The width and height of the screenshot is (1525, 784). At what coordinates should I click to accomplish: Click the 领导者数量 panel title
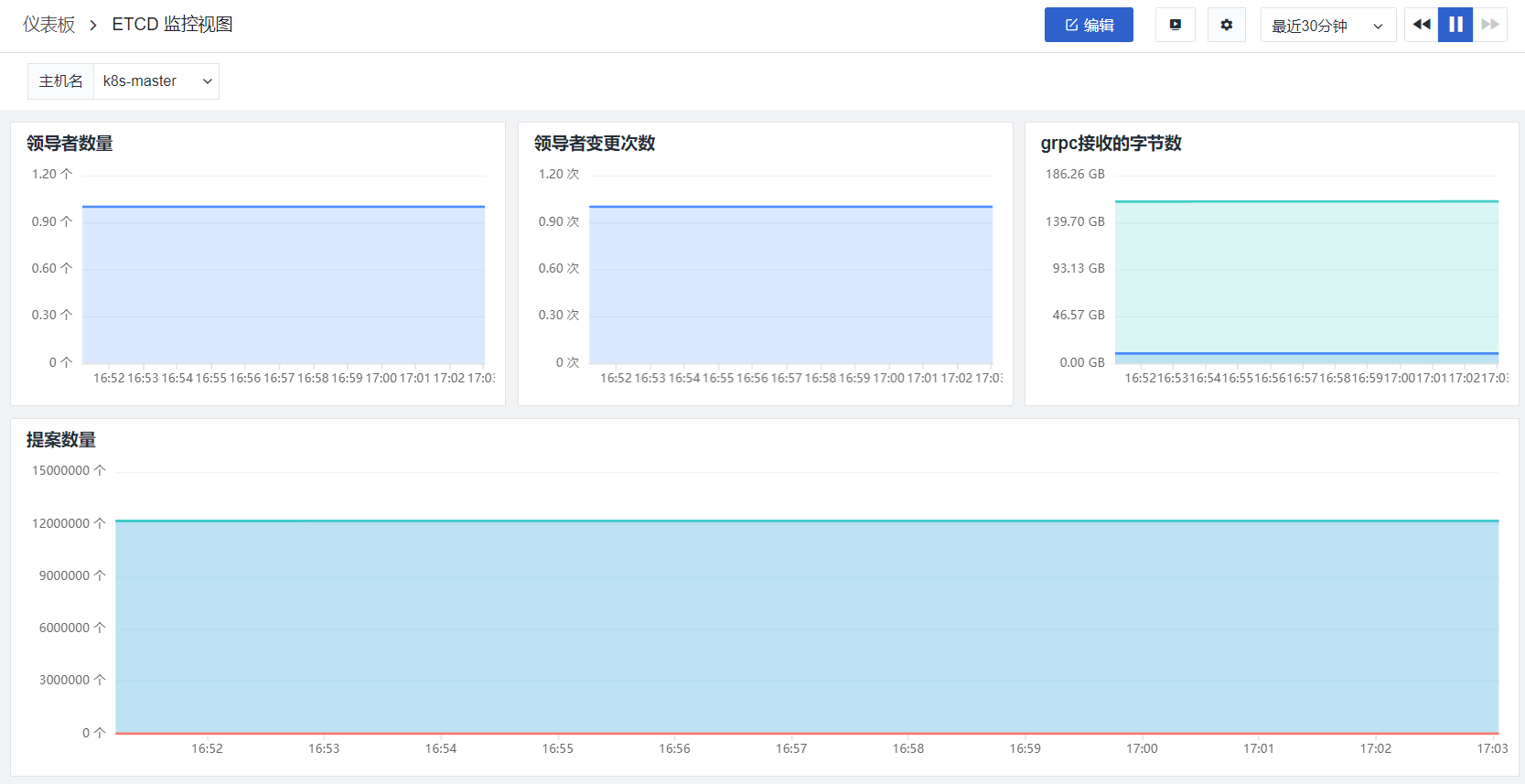tap(70, 144)
